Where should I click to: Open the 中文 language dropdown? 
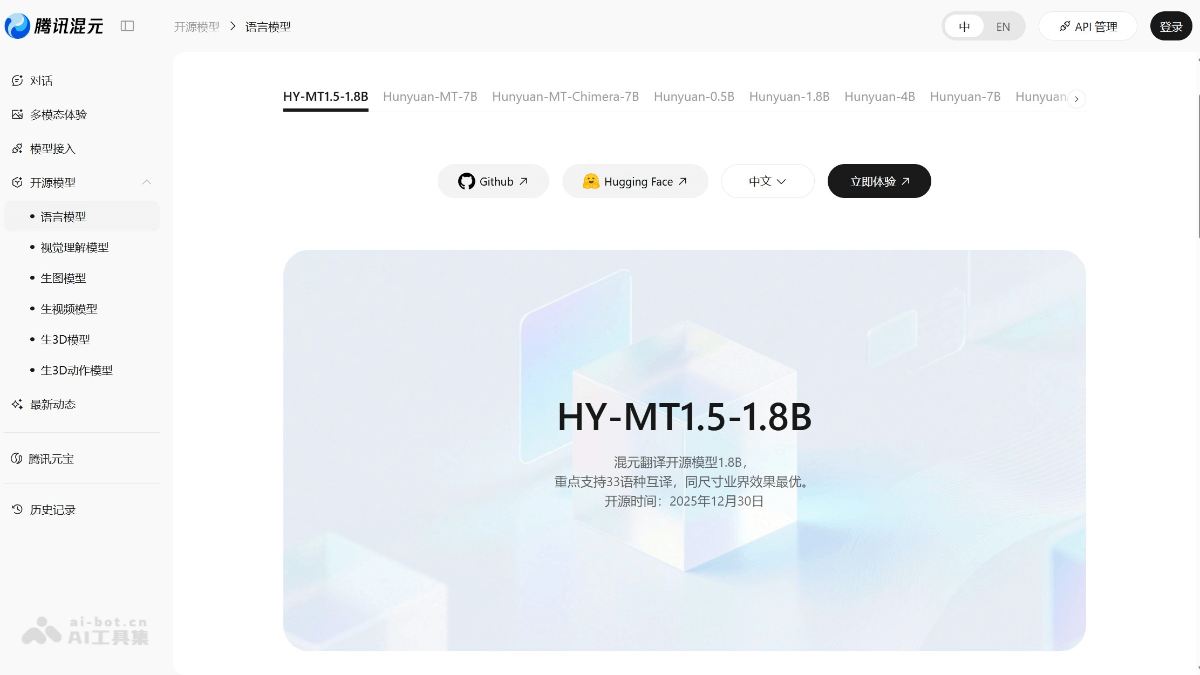[x=768, y=181]
